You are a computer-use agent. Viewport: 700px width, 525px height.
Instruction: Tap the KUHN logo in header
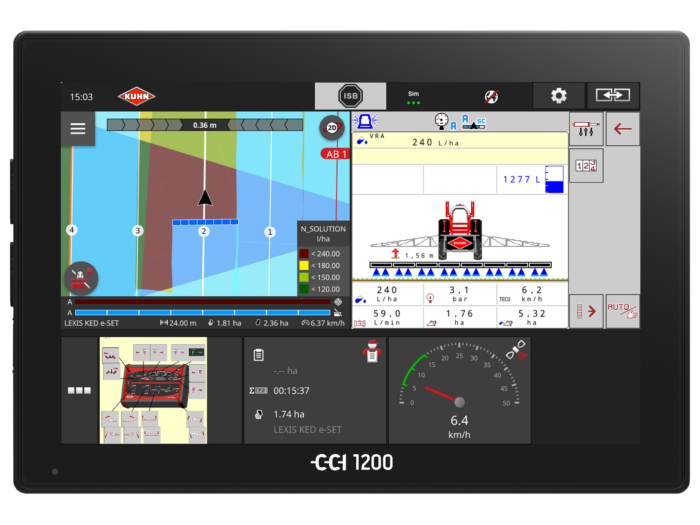[x=136, y=96]
